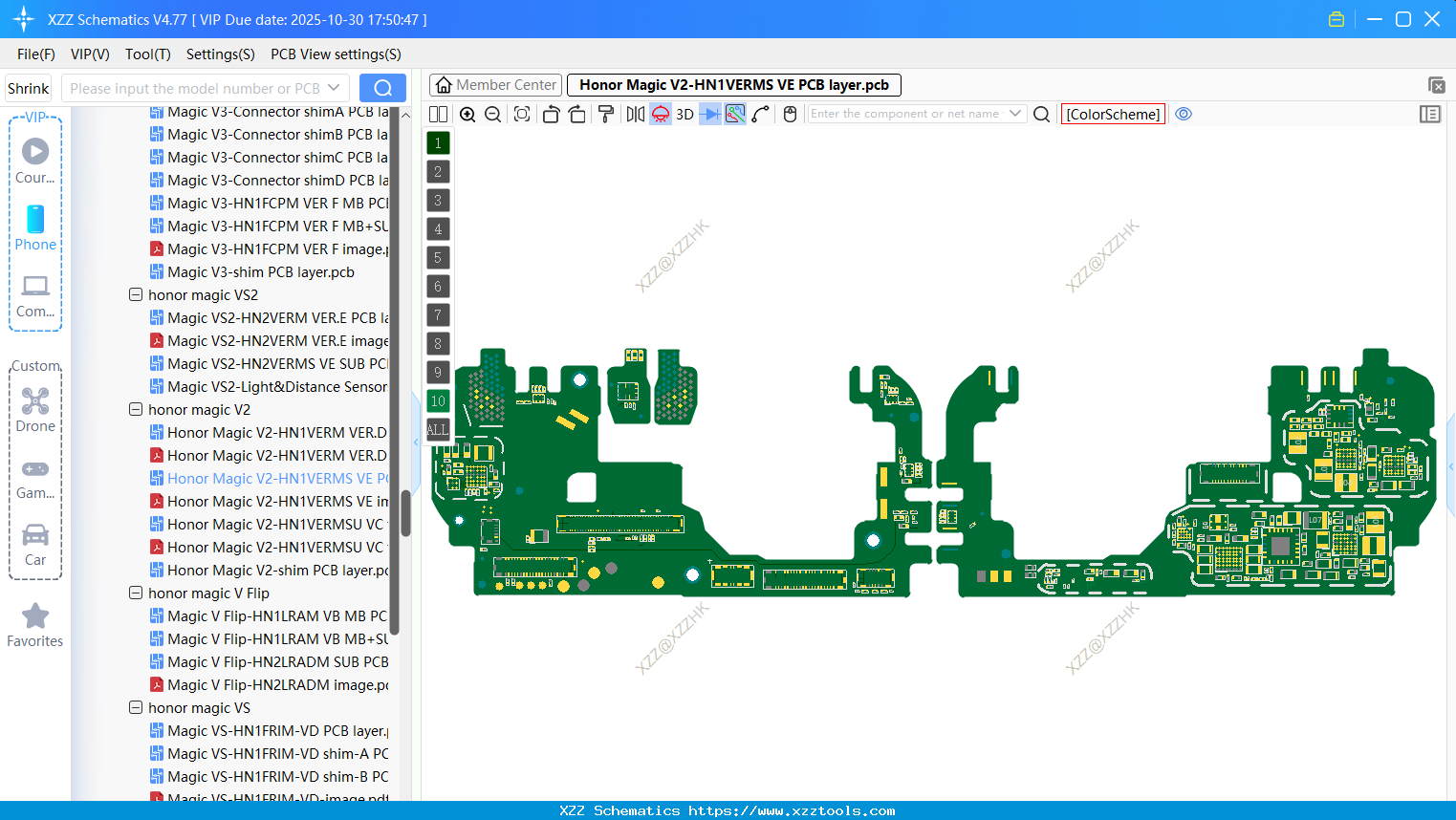Show PCB layer 3

point(438,201)
